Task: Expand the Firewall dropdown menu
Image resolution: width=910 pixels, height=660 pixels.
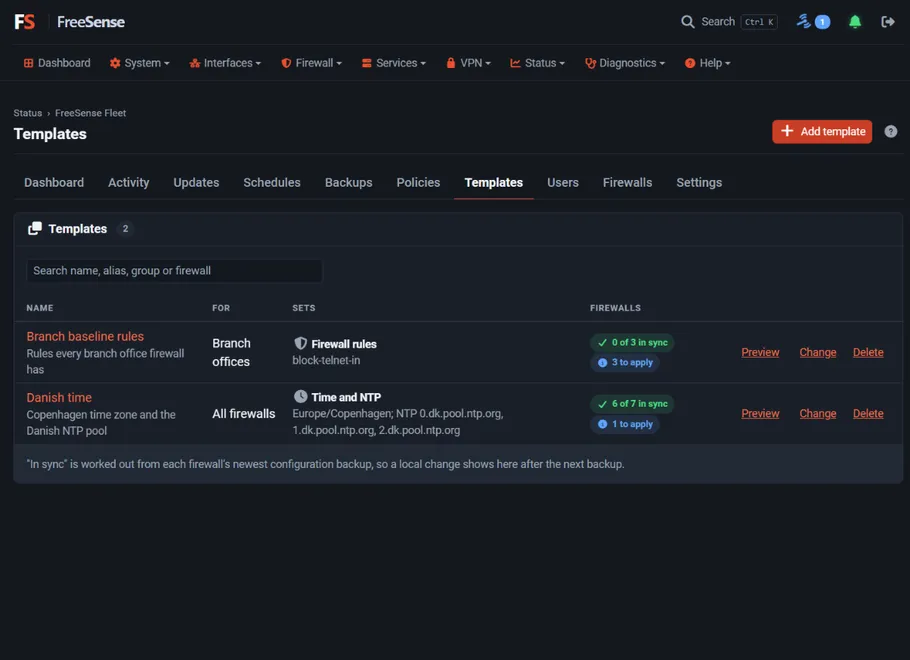Action: coord(312,63)
